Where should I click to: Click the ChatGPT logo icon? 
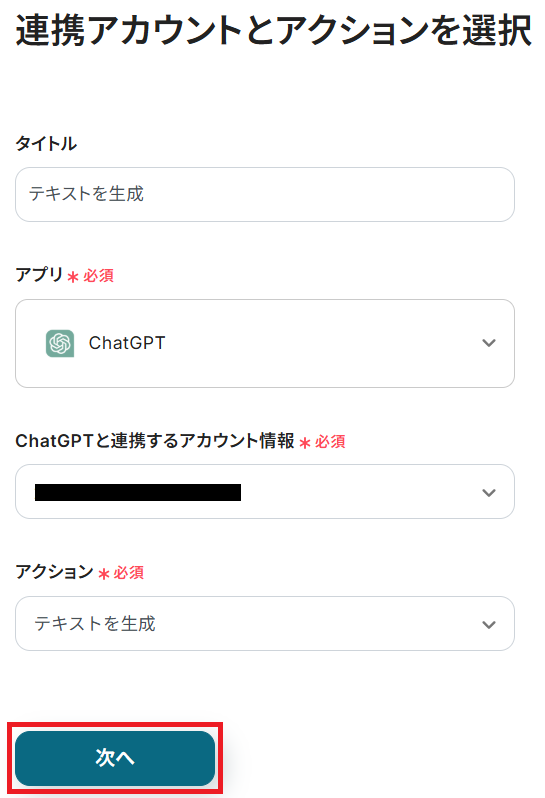(60, 344)
